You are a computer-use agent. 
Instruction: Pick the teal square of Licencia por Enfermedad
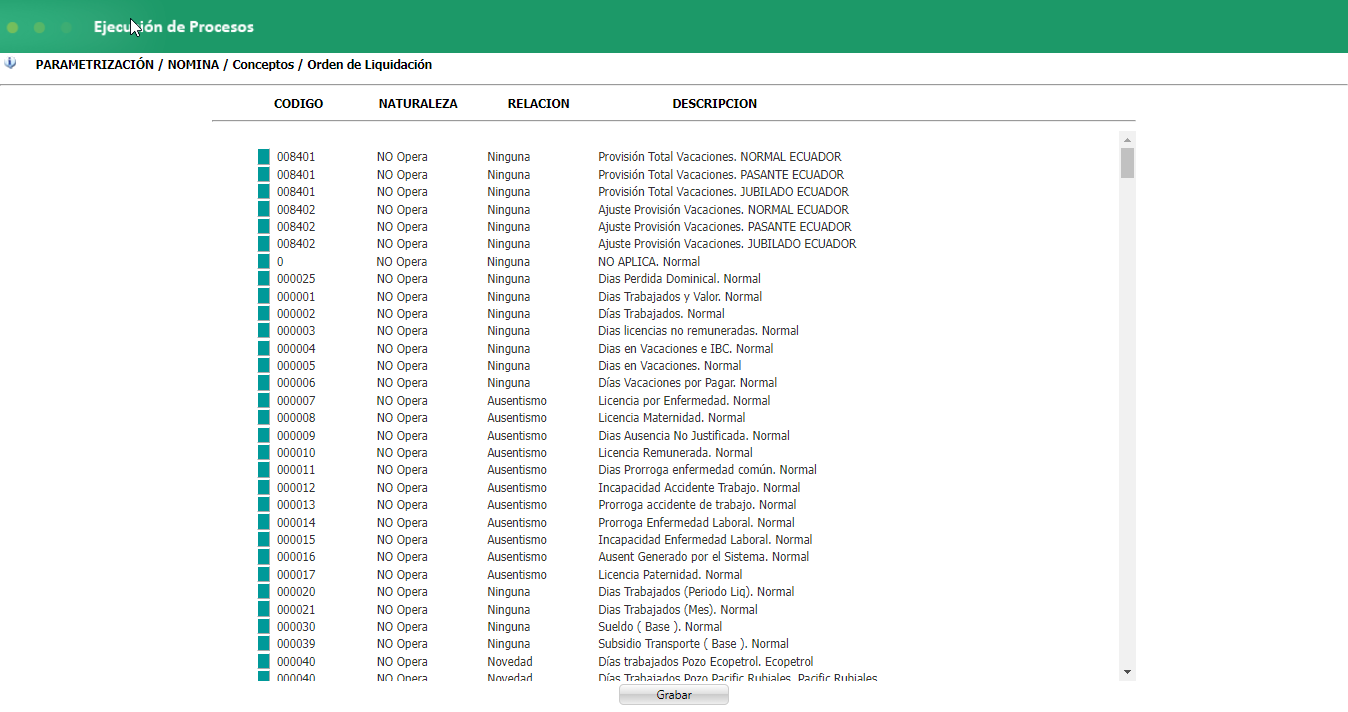coord(264,400)
